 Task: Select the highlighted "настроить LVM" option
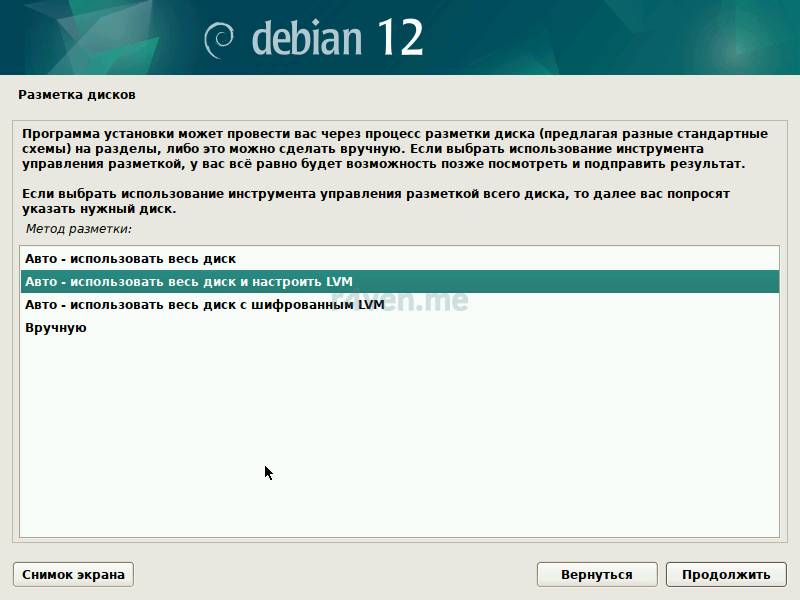point(188,281)
